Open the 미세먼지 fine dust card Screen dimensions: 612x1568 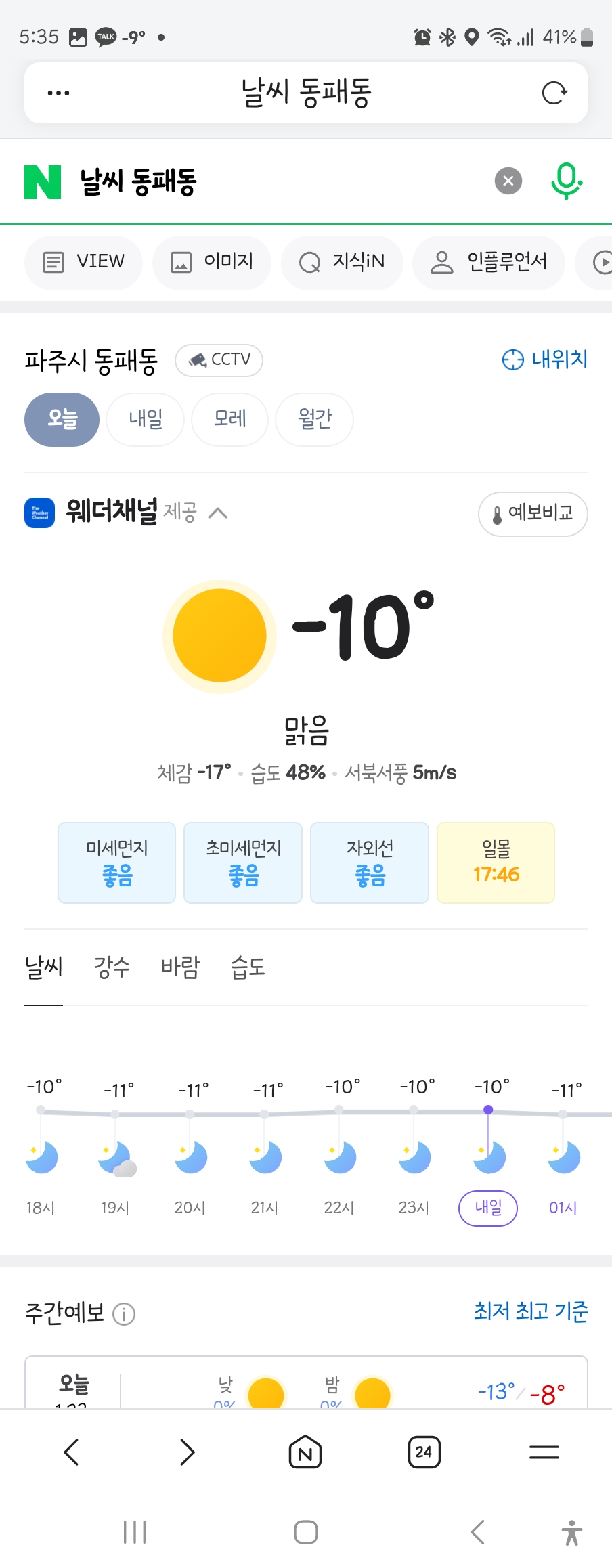(116, 863)
